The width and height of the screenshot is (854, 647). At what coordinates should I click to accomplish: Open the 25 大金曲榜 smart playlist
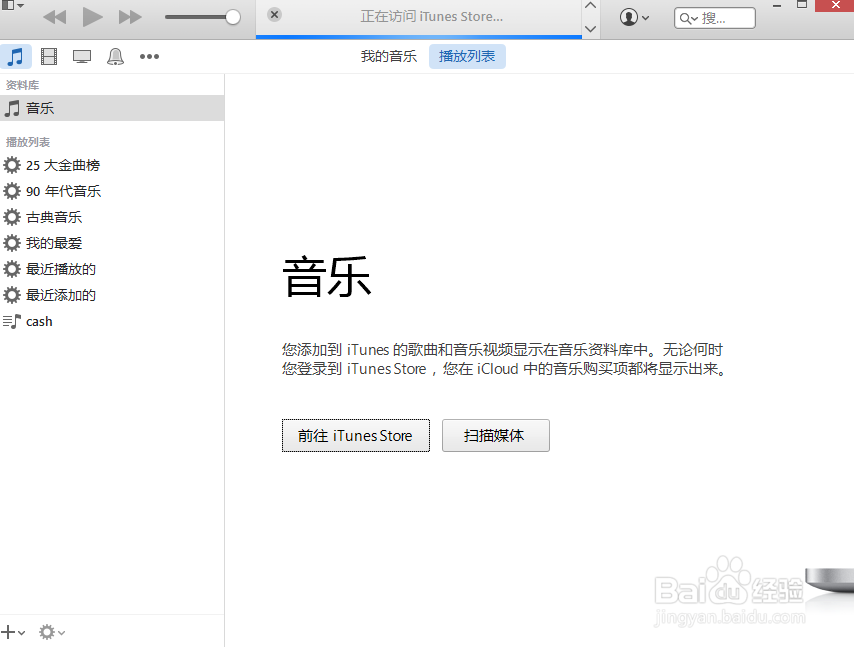tap(112, 165)
